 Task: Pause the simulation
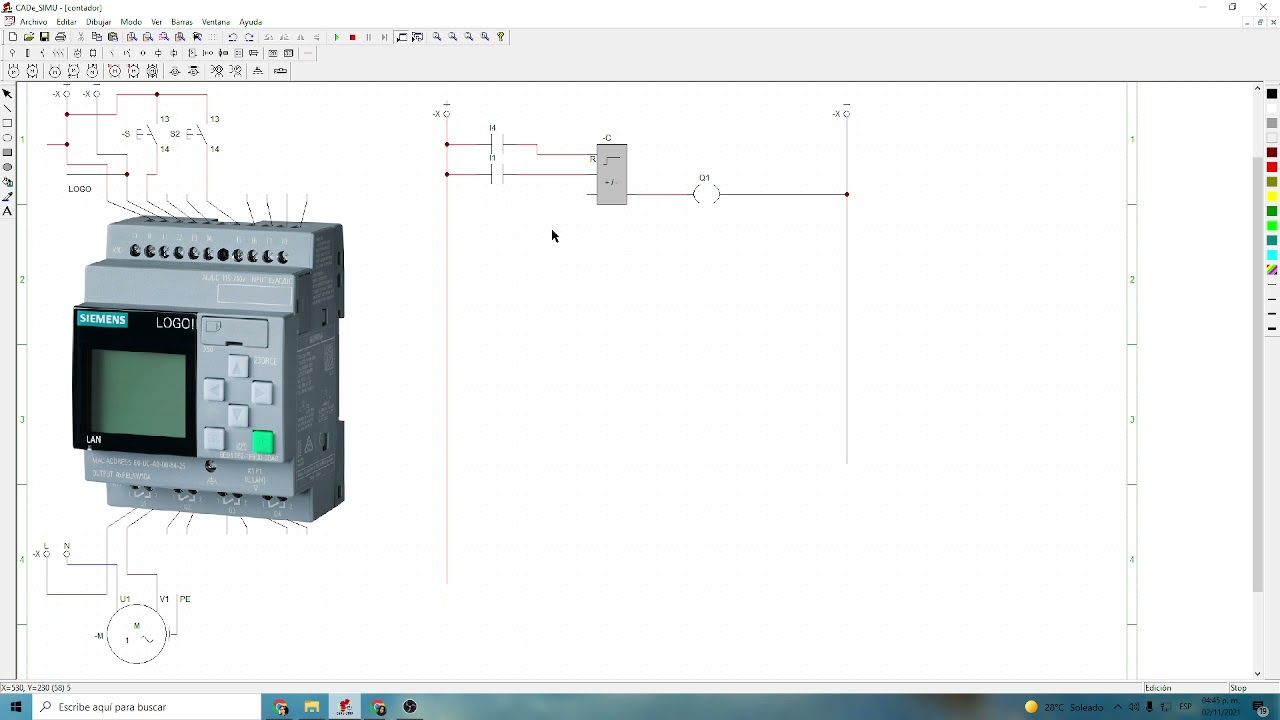click(x=368, y=37)
